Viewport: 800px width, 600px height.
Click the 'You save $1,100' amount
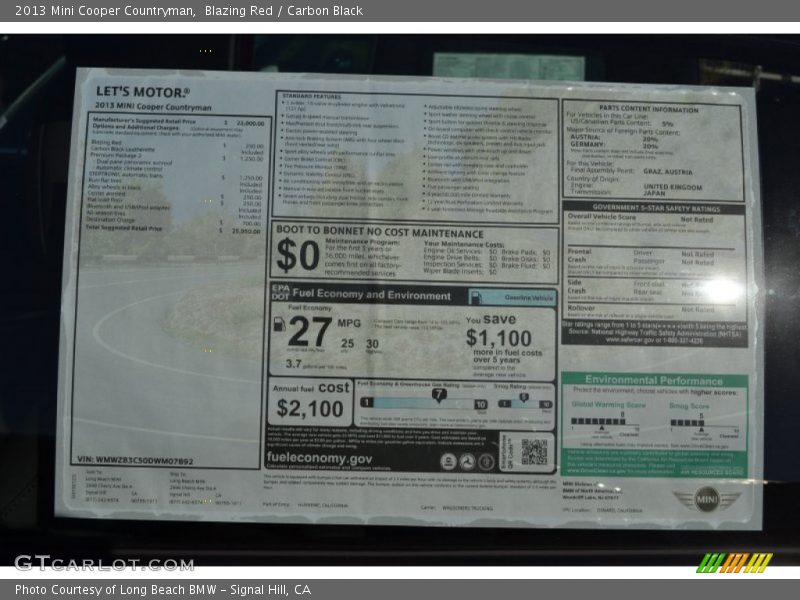(498, 338)
